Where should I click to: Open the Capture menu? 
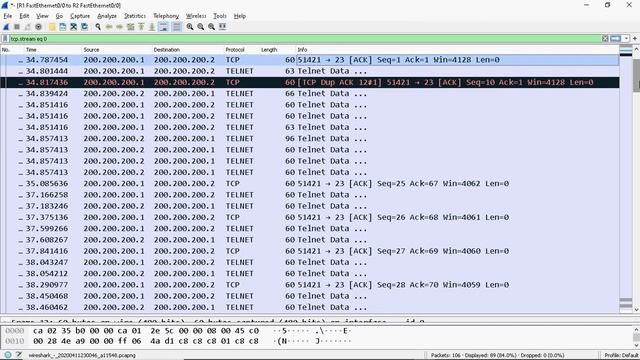tap(80, 16)
